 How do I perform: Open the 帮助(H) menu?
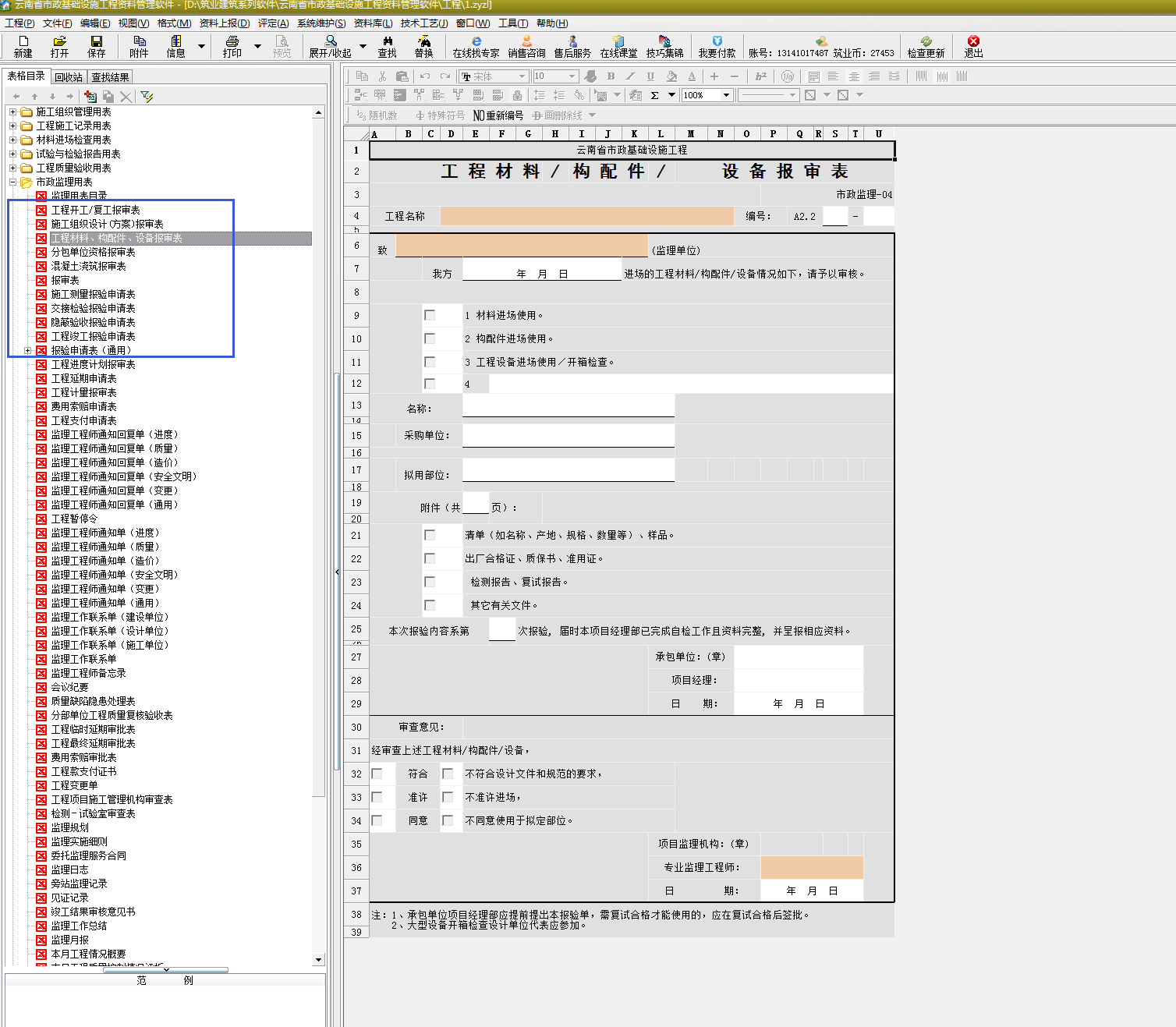(x=552, y=23)
